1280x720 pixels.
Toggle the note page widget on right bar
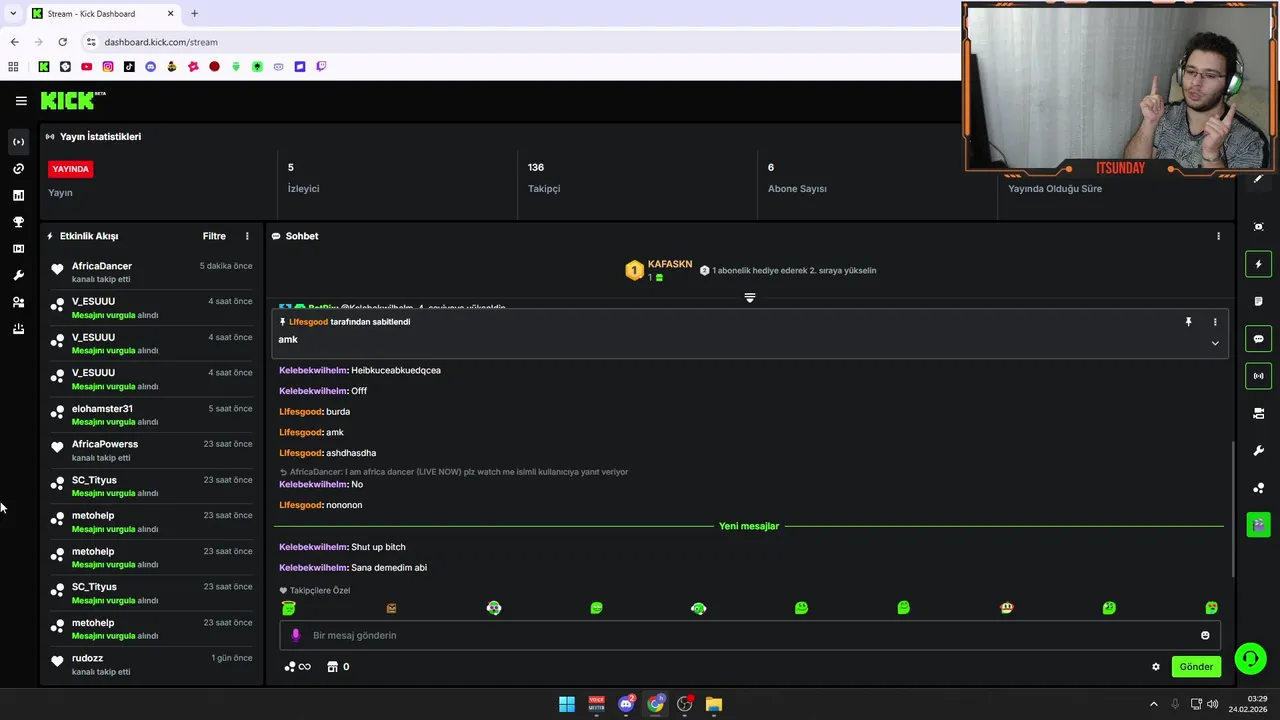tap(1258, 301)
